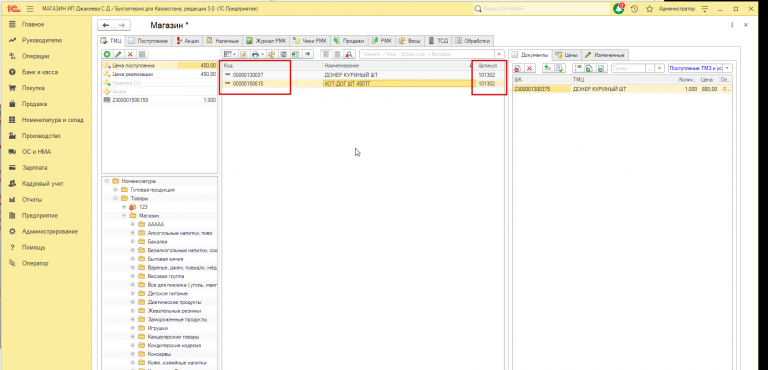Click the printer icon in list toolbar
This screenshot has width=768, height=370.
click(255, 54)
